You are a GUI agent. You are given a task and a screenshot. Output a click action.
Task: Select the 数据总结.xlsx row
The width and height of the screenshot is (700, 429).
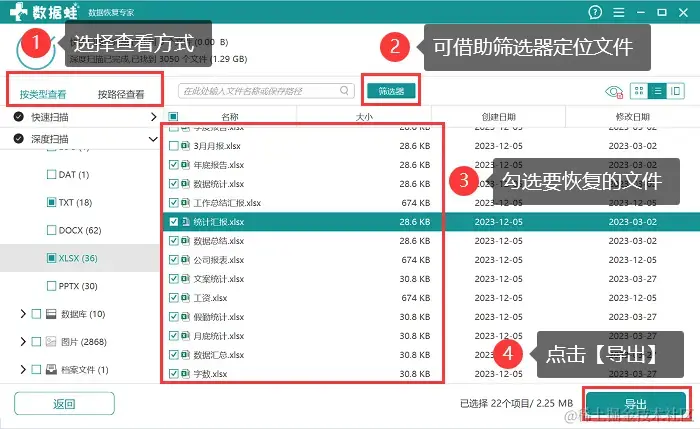(x=430, y=241)
